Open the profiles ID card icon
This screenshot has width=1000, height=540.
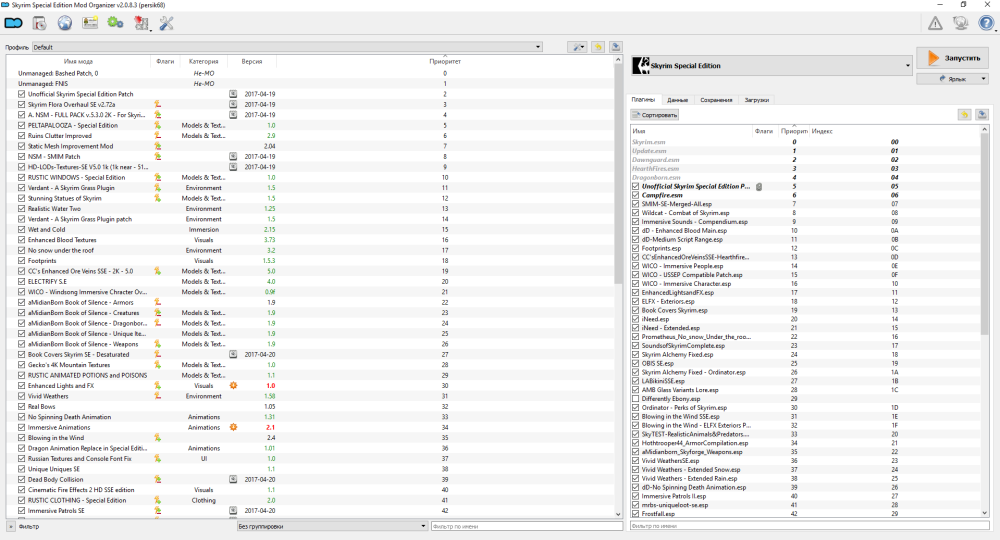tap(90, 24)
